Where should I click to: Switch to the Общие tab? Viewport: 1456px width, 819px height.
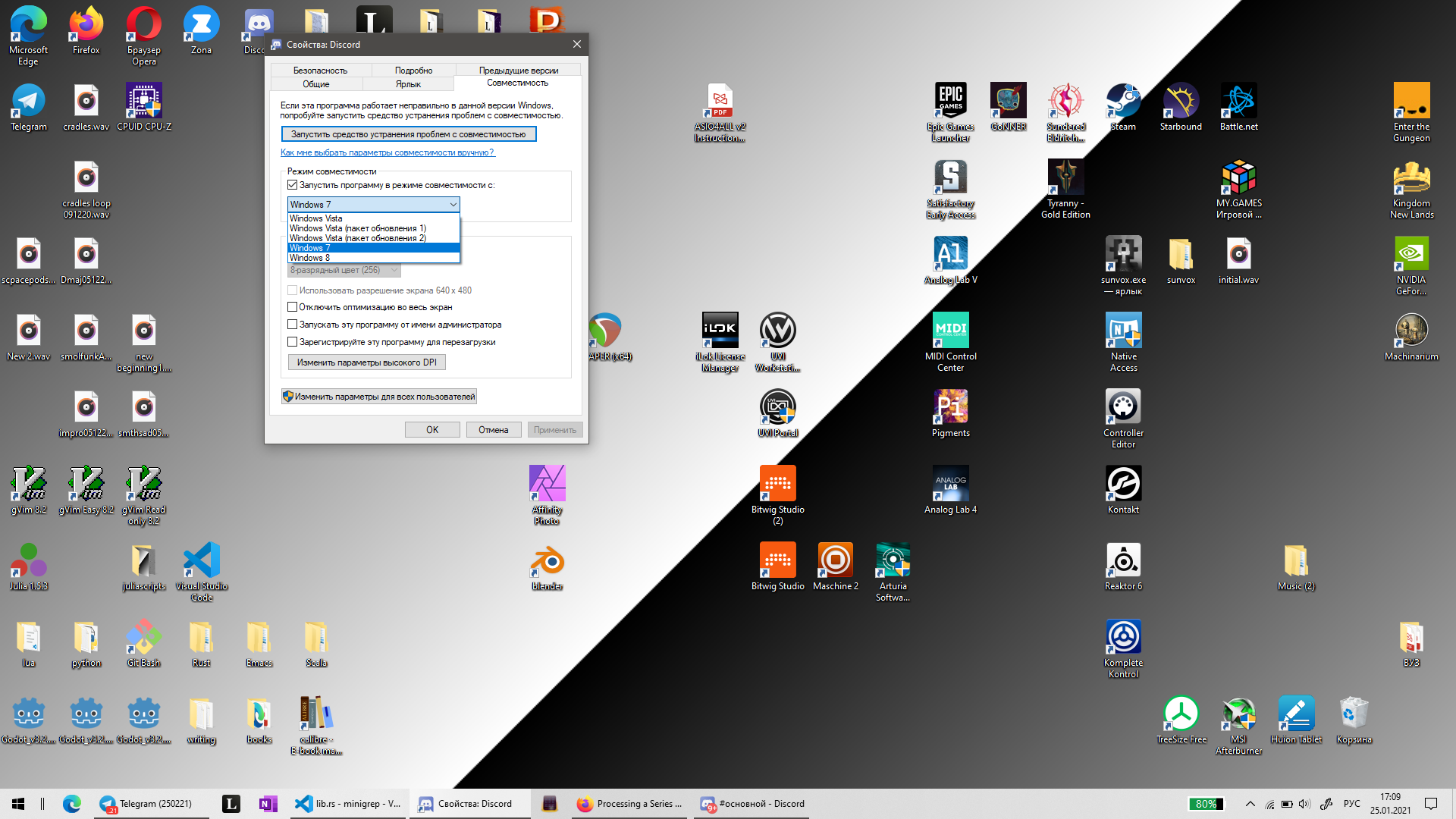pyautogui.click(x=316, y=84)
